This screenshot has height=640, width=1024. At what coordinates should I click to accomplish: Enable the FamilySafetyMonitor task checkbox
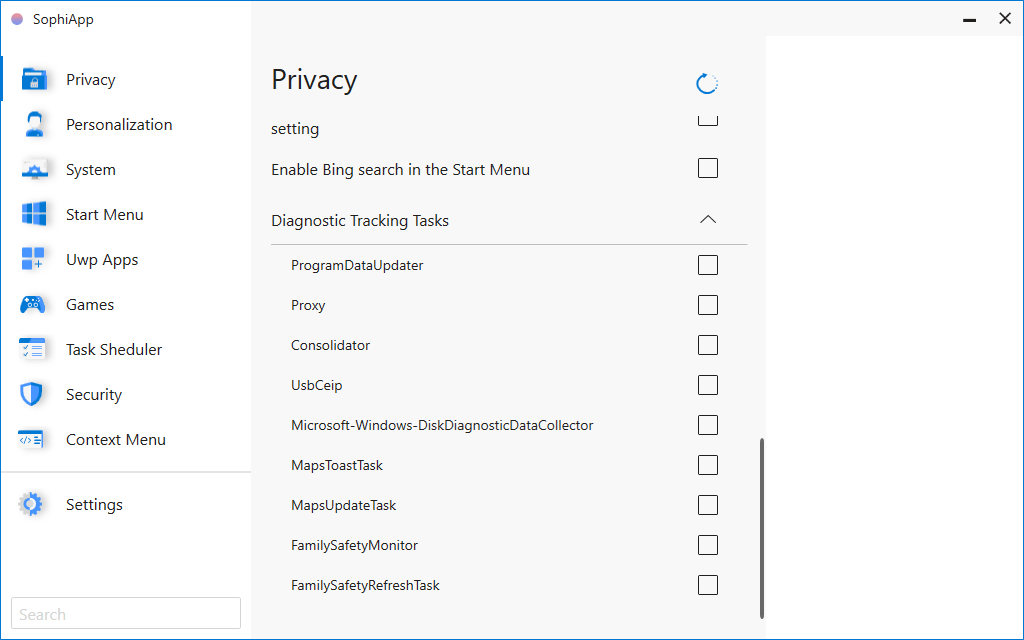click(708, 545)
